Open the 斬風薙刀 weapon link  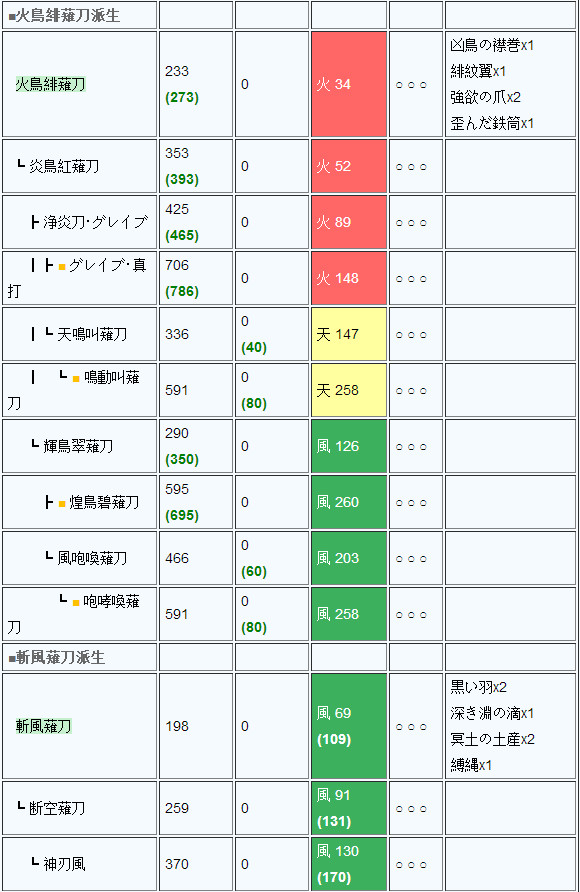[x=44, y=726]
